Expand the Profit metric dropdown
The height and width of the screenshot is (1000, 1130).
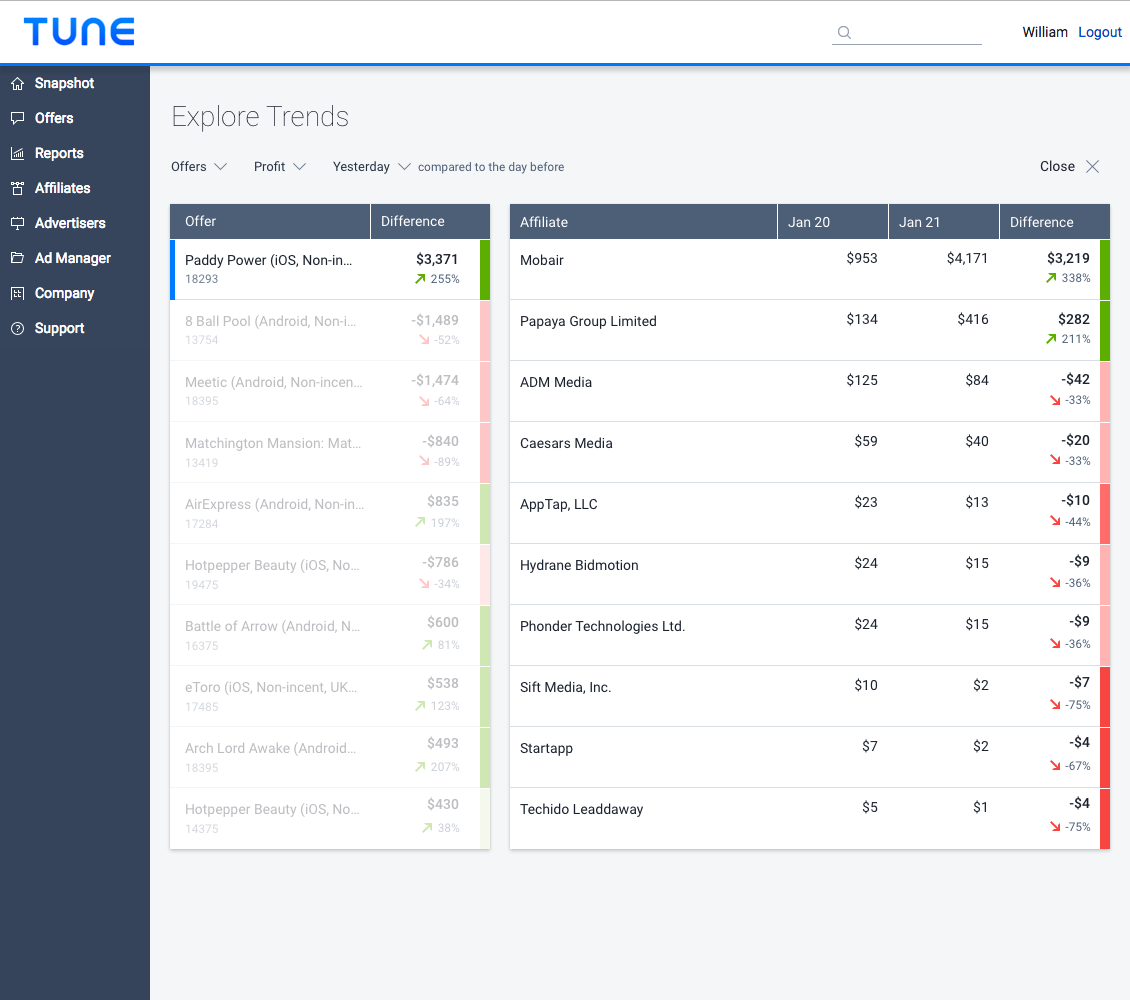tap(280, 166)
